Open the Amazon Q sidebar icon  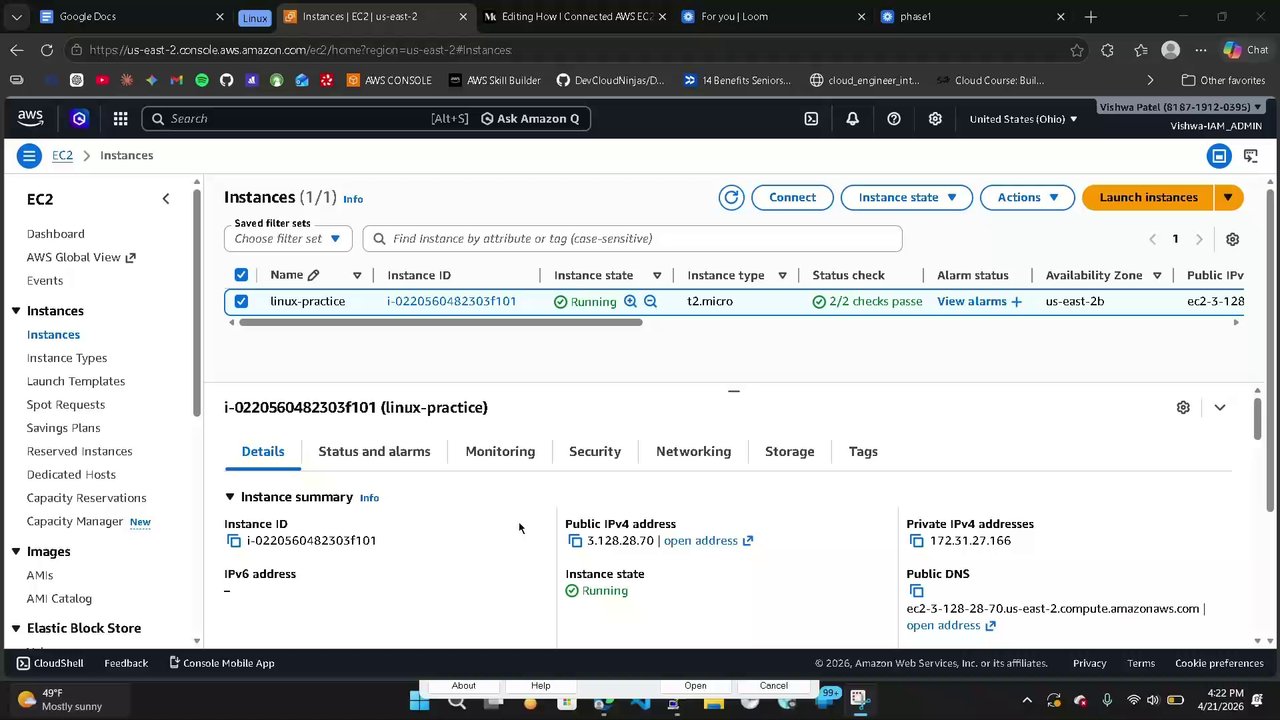79,118
